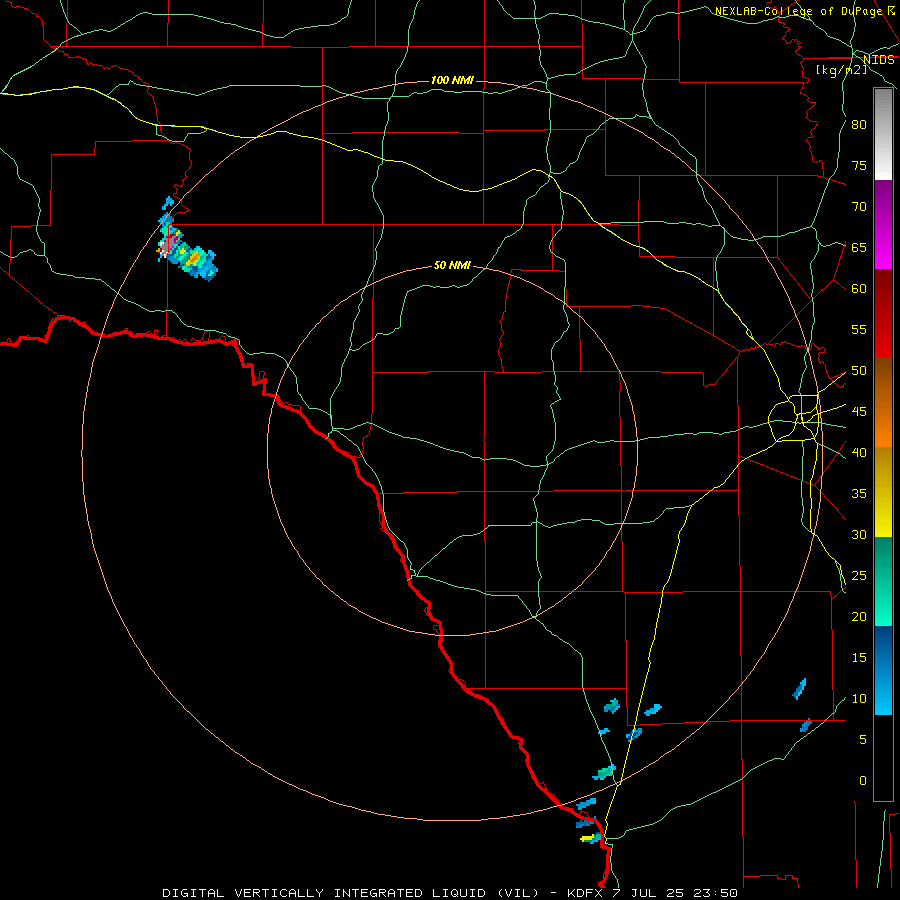Screen dimensions: 900x900
Task: Click the 50 NMI range ring label
Action: (452, 265)
